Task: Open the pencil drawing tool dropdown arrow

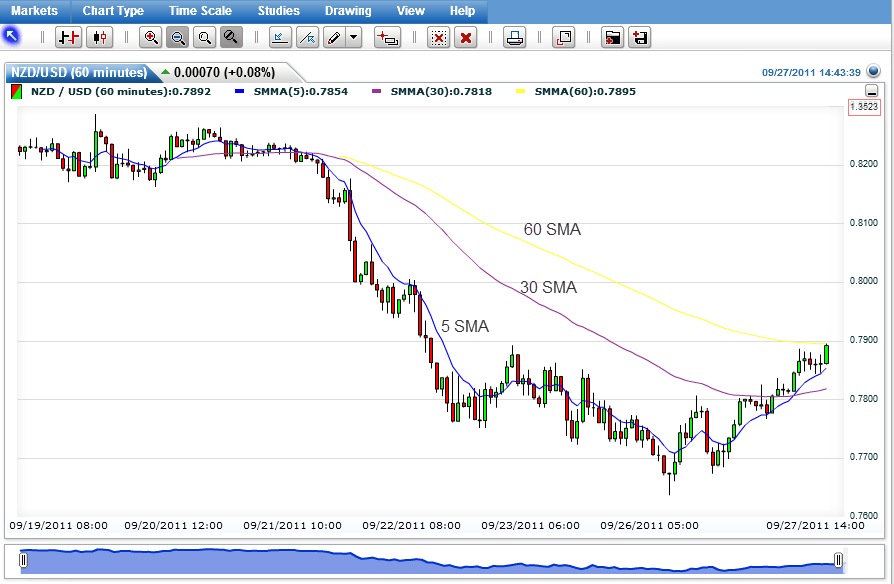Action: 353,38
